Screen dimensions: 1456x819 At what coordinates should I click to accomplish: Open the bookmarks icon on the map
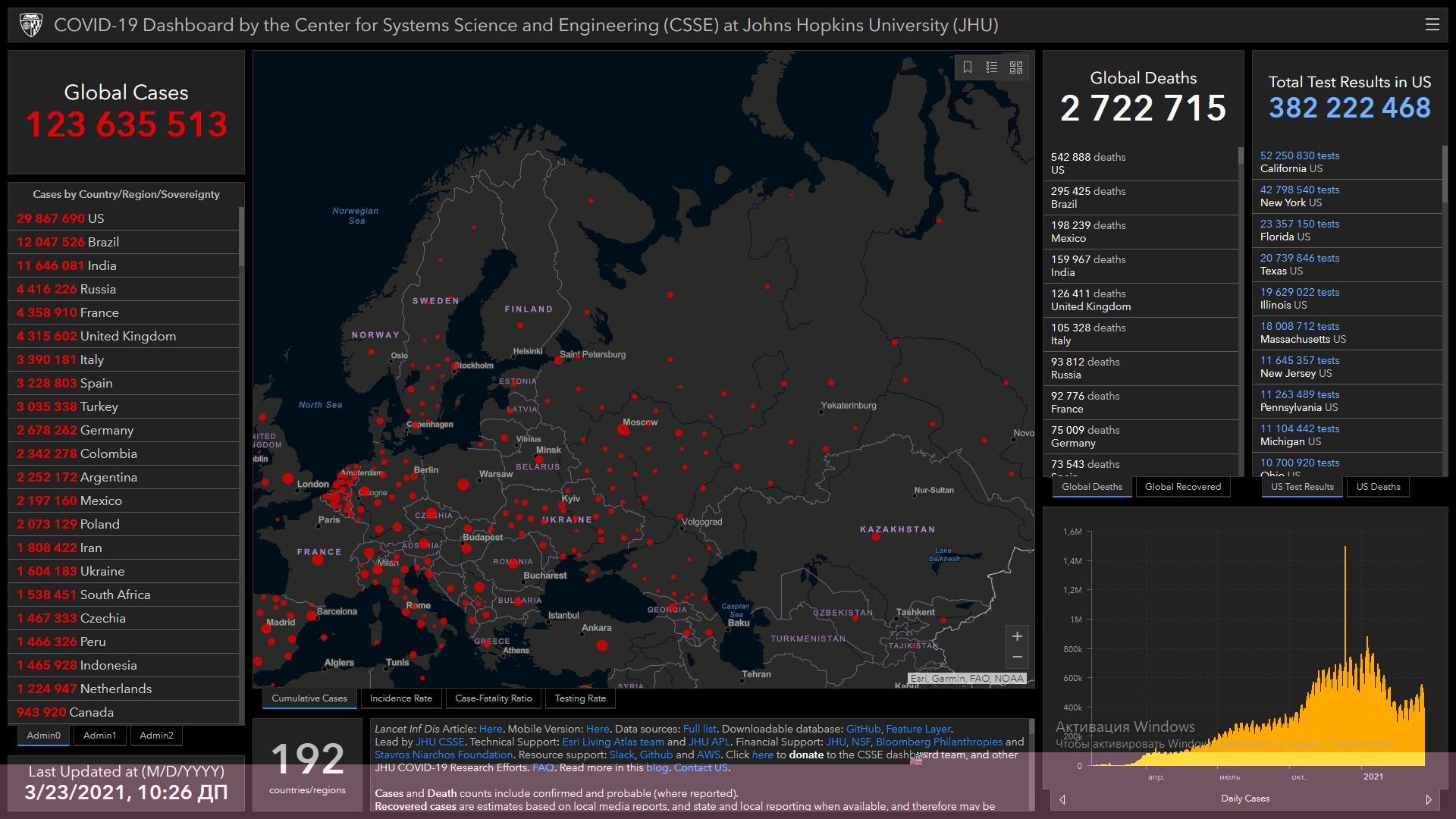[x=968, y=67]
